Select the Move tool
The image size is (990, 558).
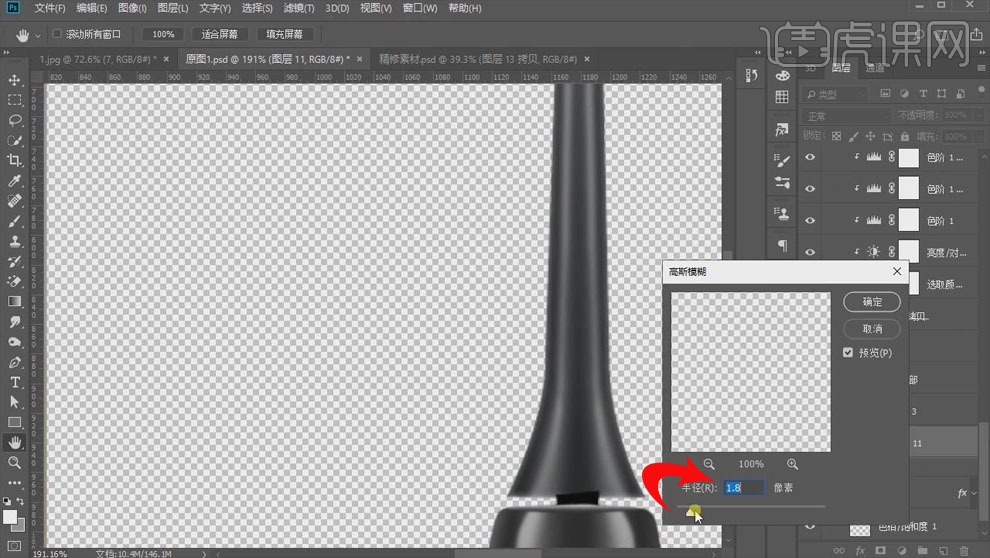[15, 80]
